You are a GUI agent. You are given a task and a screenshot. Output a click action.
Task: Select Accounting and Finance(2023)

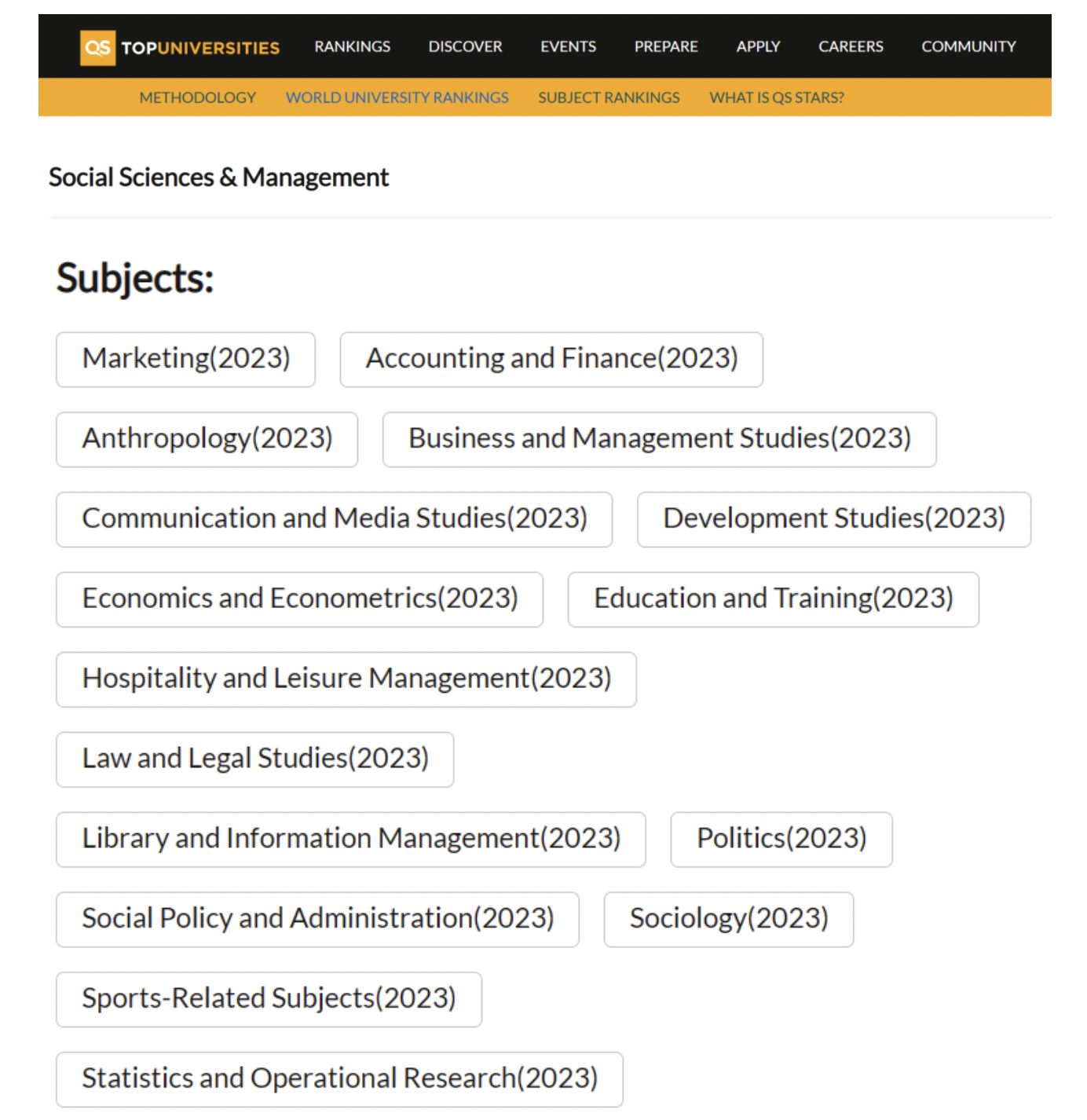[551, 359]
